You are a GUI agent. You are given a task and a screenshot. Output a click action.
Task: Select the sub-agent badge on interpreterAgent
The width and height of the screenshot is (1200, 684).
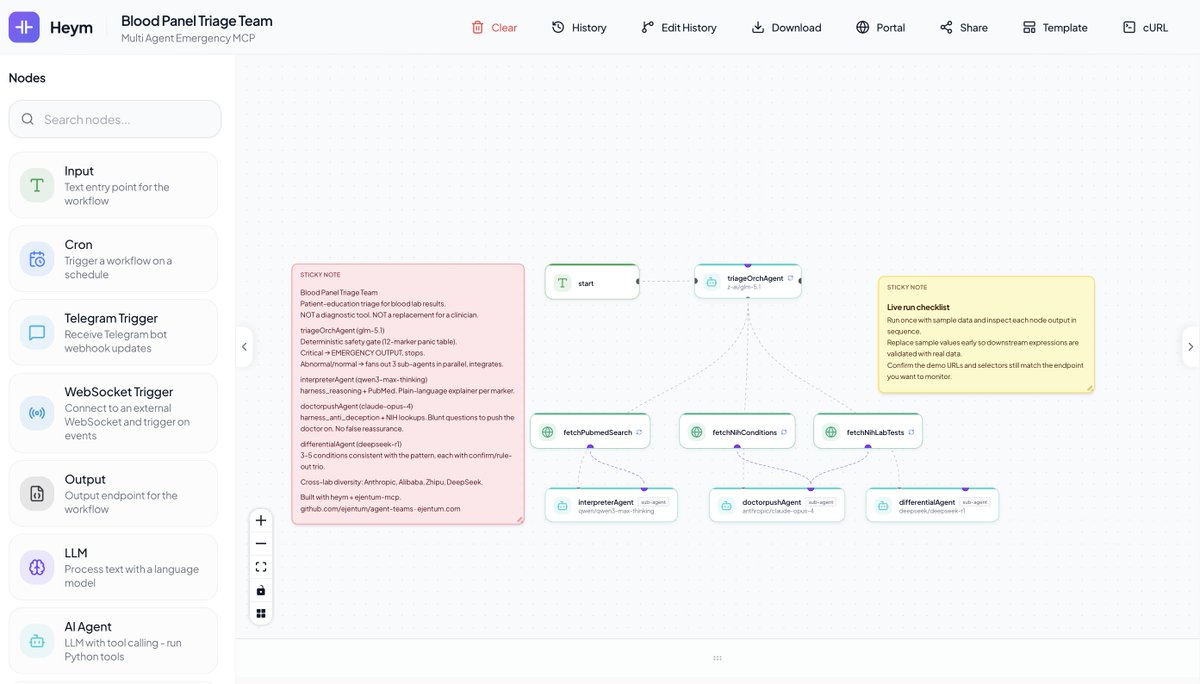[x=653, y=502]
